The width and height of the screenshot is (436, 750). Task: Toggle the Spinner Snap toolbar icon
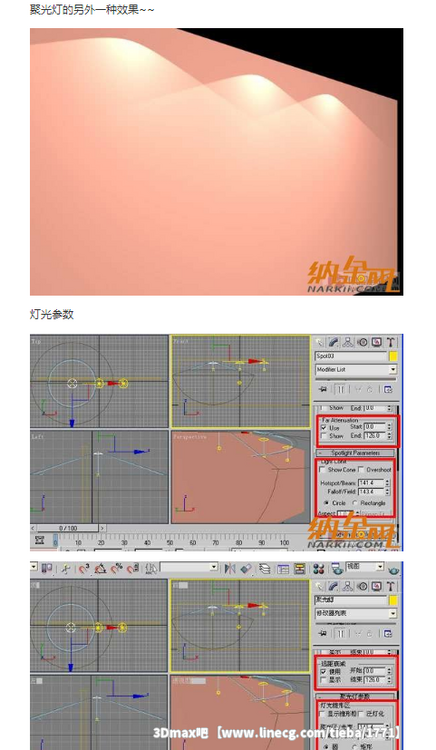click(133, 568)
